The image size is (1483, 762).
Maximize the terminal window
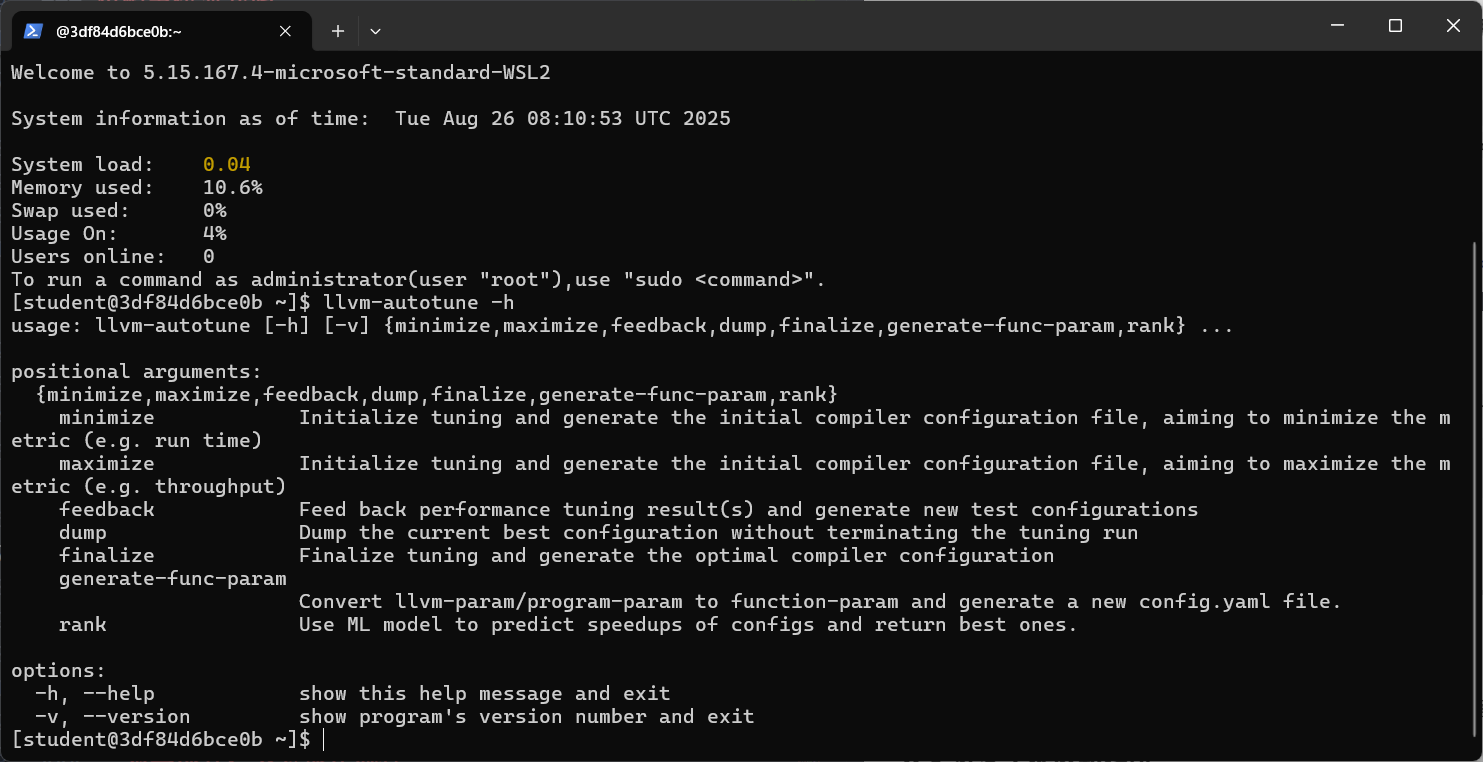tap(1395, 26)
